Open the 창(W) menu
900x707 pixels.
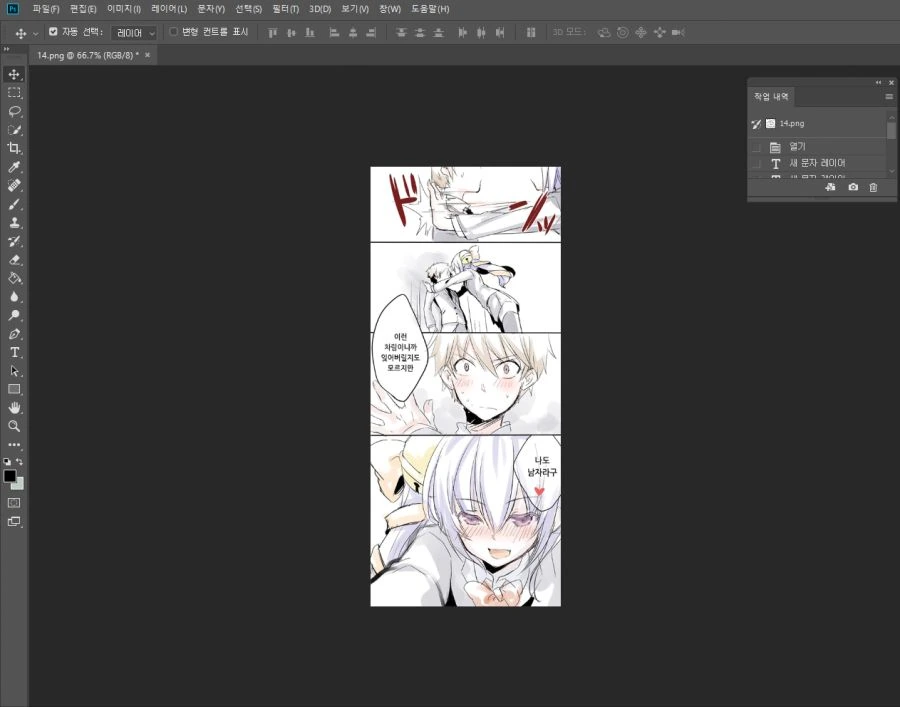pyautogui.click(x=390, y=9)
